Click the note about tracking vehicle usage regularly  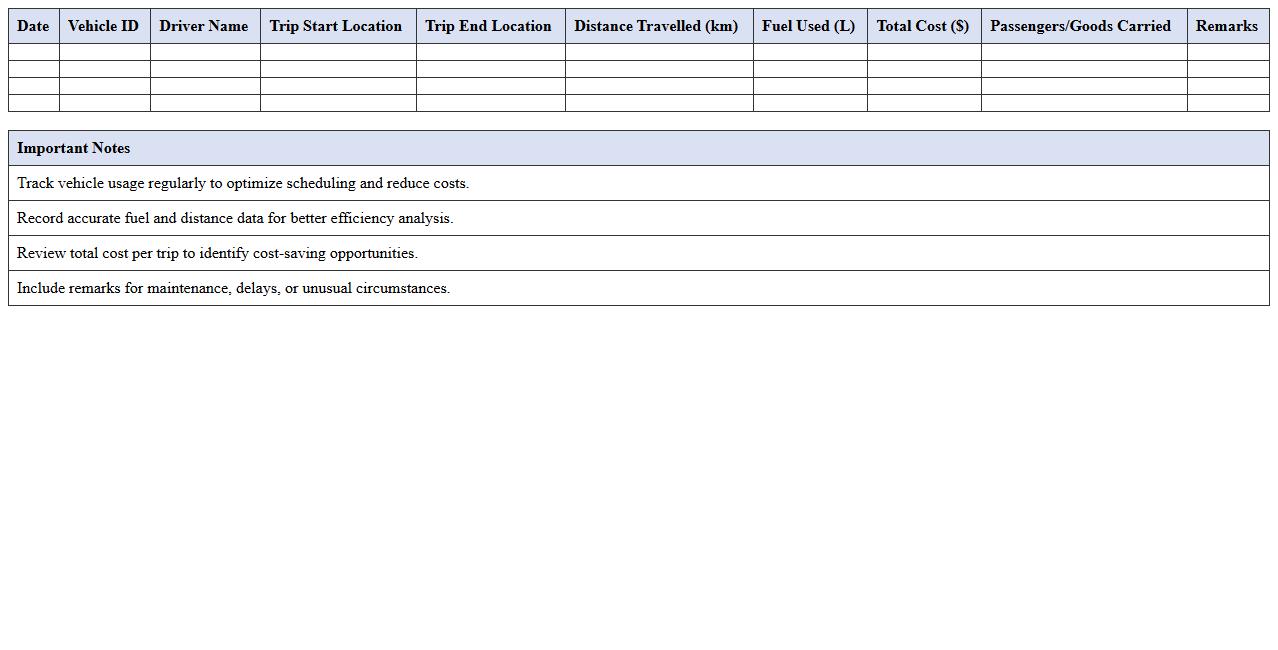[x=242, y=183]
